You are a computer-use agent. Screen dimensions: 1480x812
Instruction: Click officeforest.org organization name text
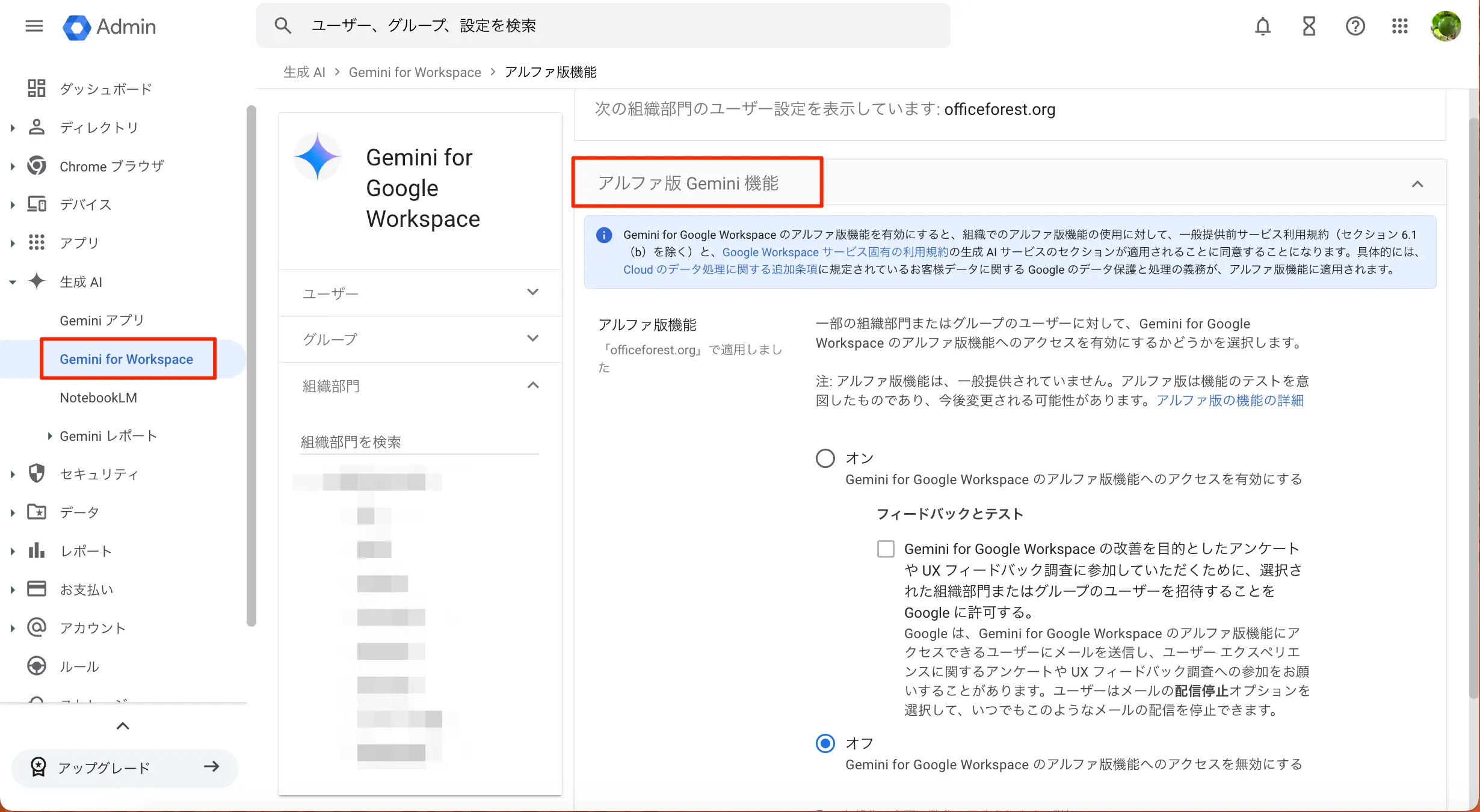tap(1000, 109)
